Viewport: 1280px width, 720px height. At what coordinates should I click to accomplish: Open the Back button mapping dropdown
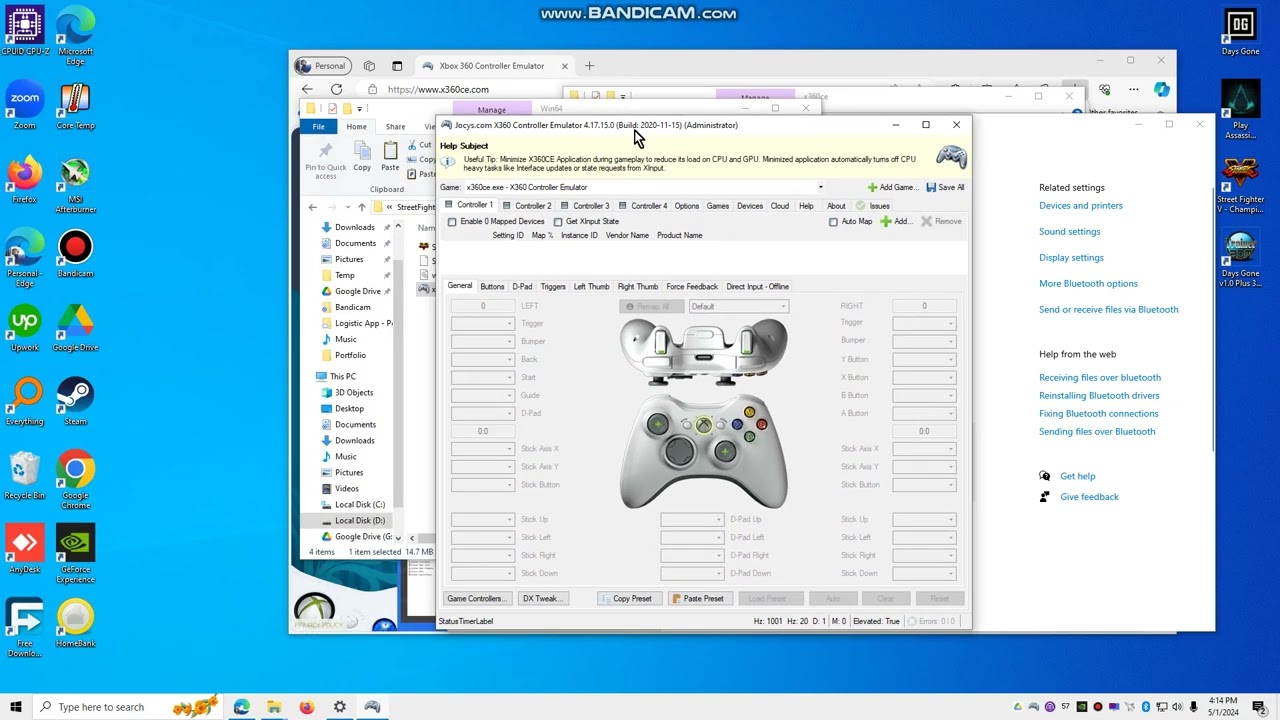(483, 359)
